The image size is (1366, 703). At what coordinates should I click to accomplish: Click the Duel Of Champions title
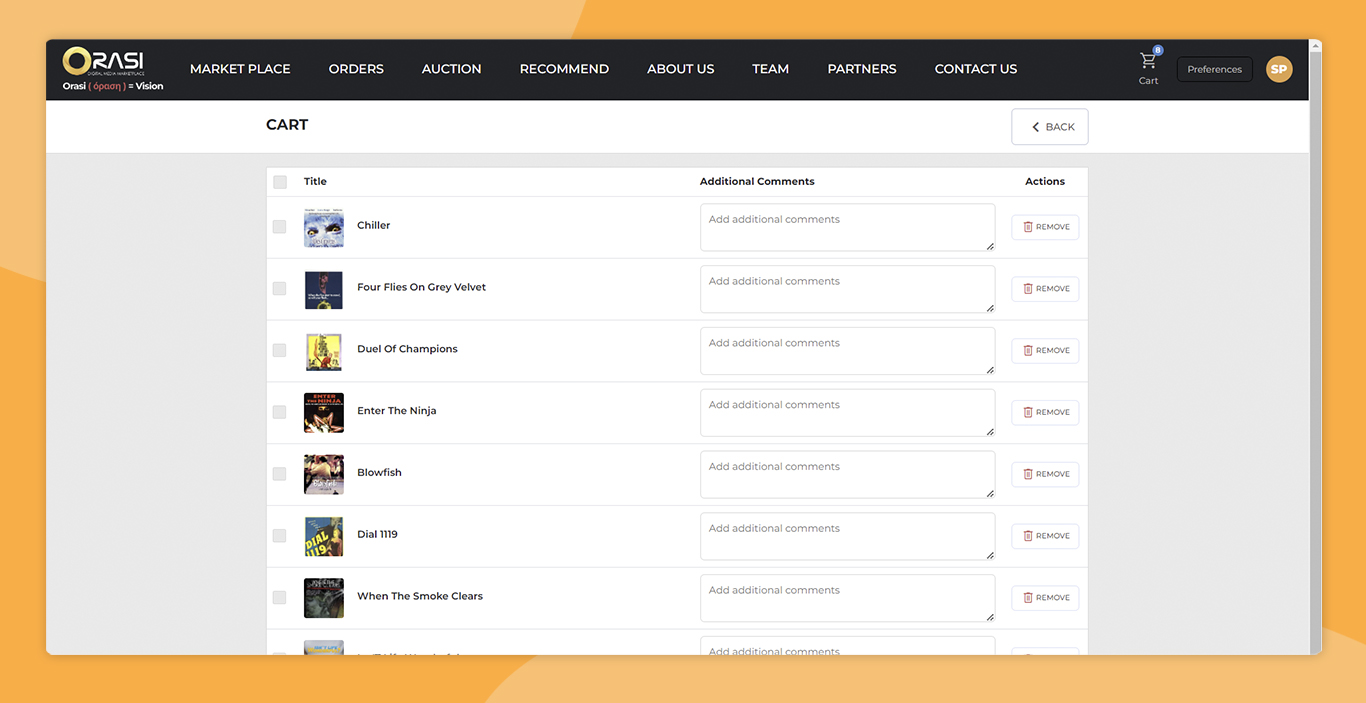(x=408, y=350)
